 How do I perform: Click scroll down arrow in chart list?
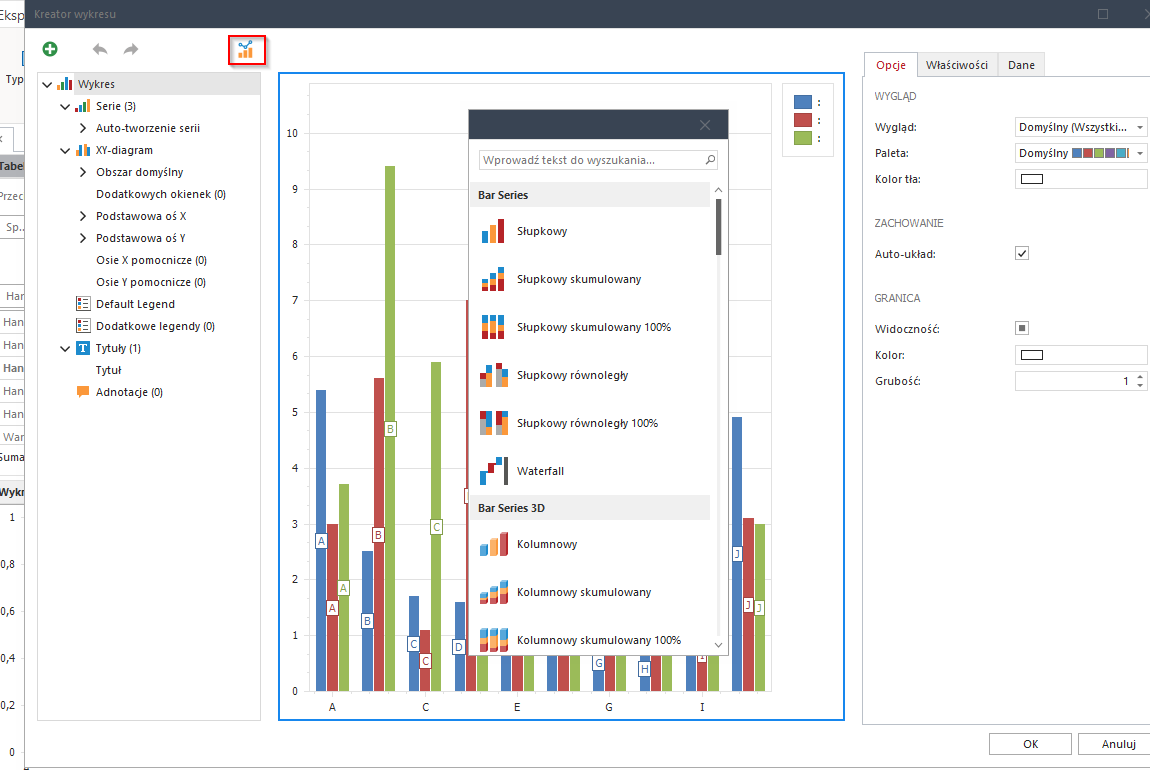point(718,645)
